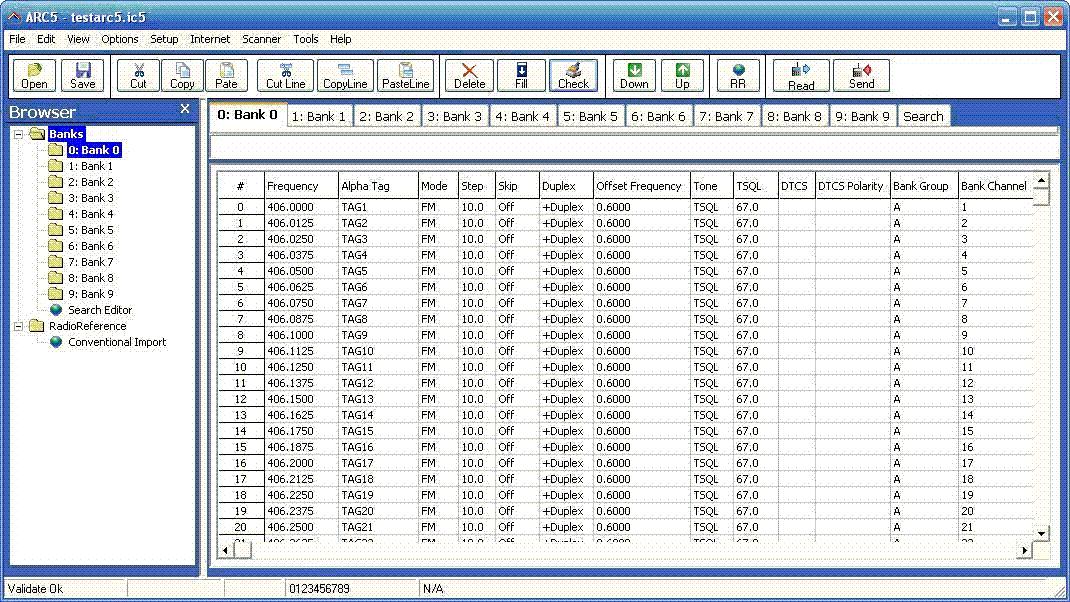This screenshot has width=1070, height=602.
Task: Click the Frequency column header
Action: pos(301,186)
